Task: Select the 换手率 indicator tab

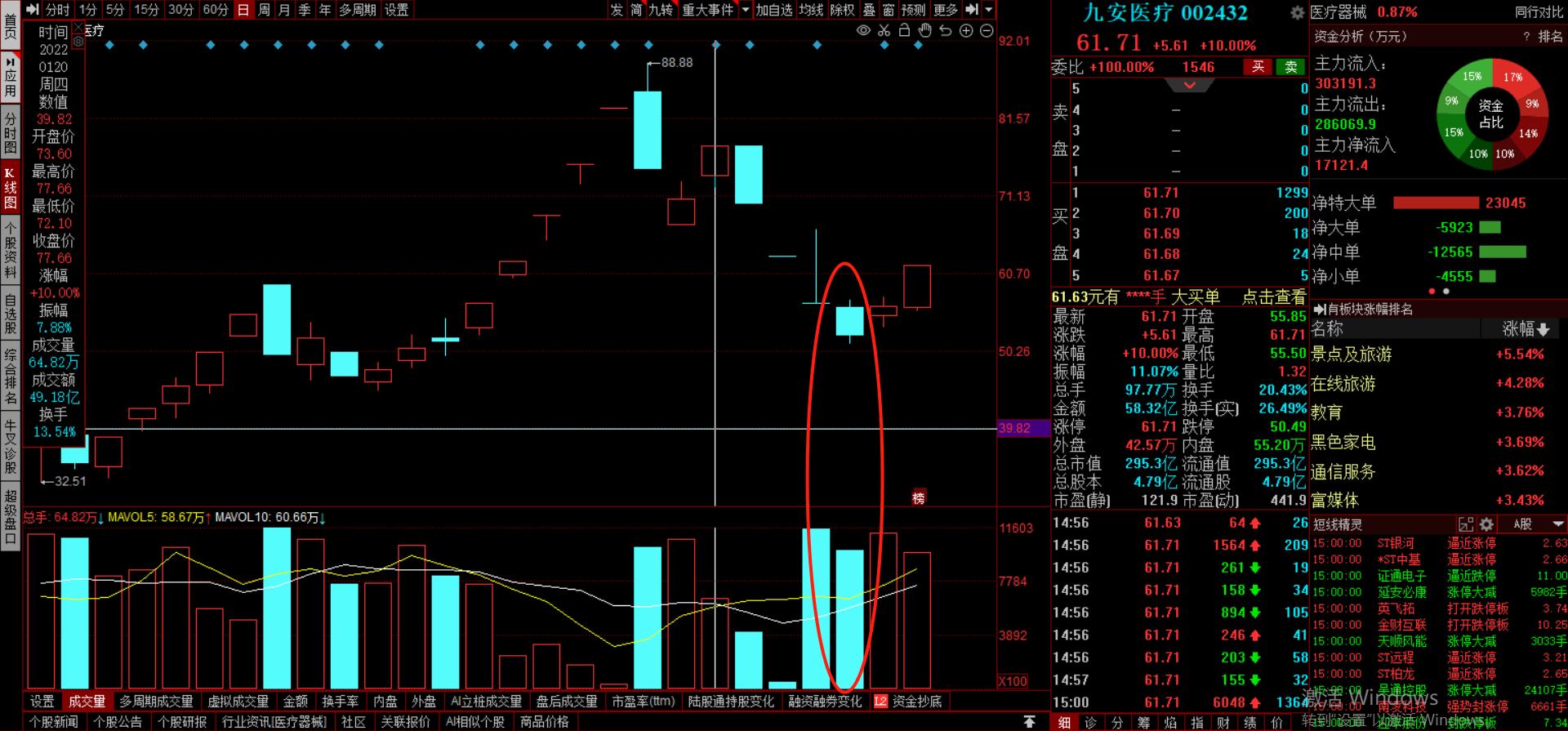Action: tap(340, 702)
